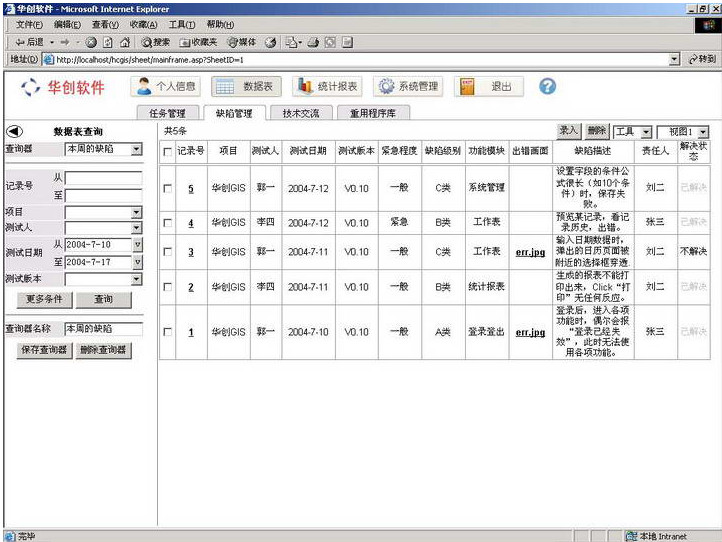The image size is (722, 542).
Task: Open the 收藏夹 favorites toolbar button
Action: click(x=198, y=42)
